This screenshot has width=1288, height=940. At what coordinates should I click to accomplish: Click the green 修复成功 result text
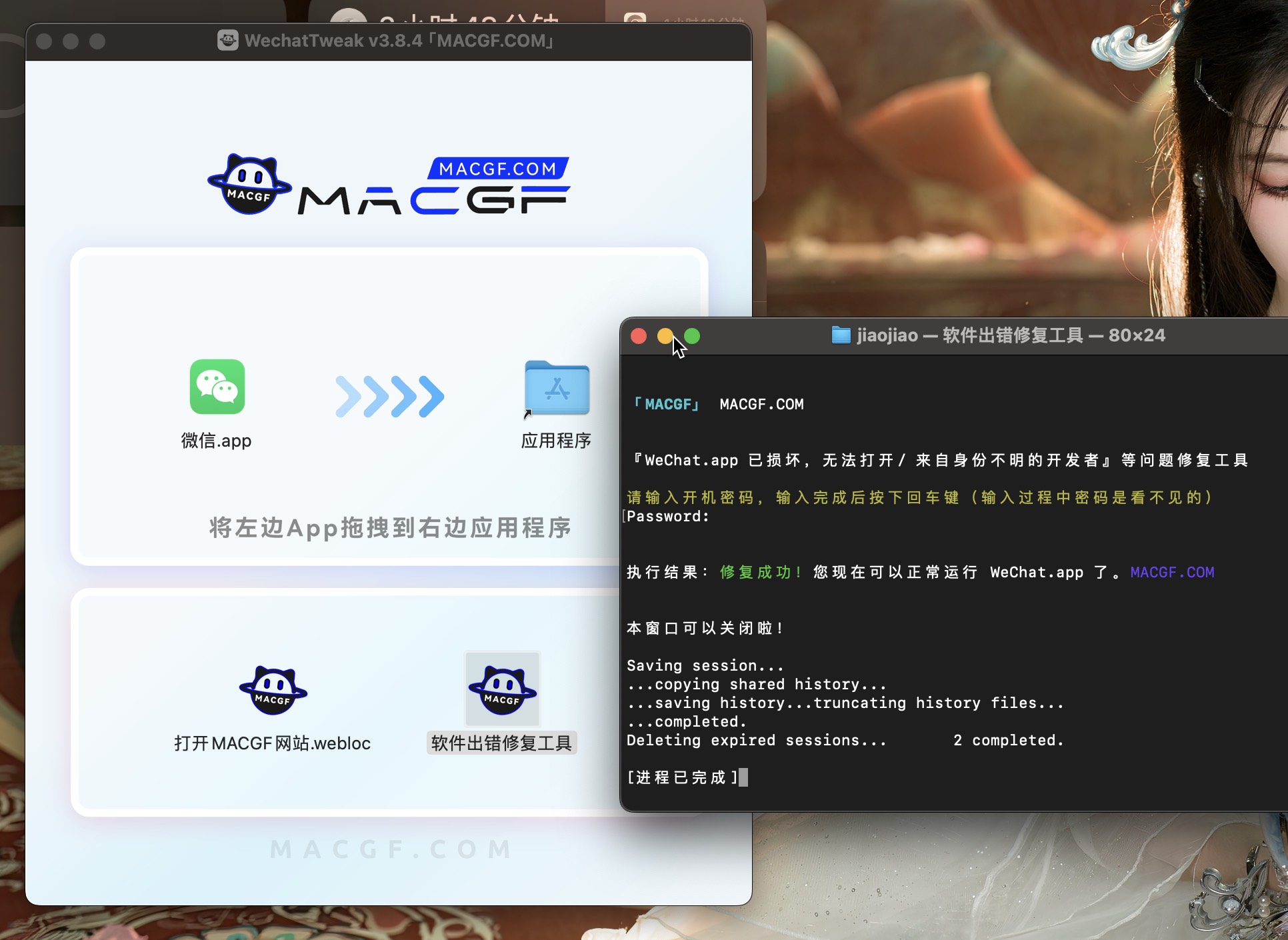click(x=759, y=572)
